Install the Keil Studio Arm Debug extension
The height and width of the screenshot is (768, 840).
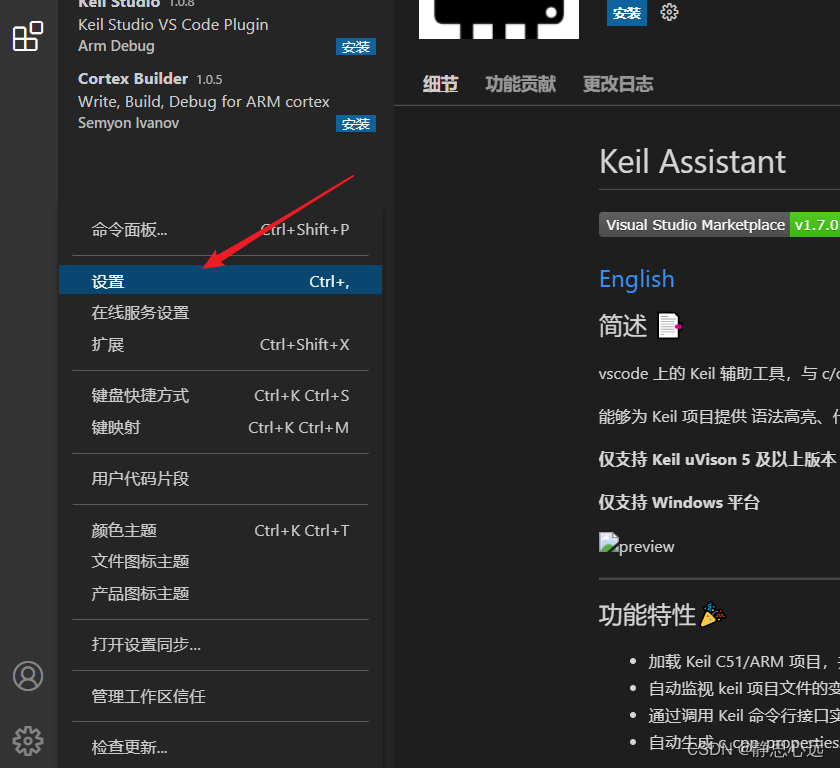pyautogui.click(x=356, y=47)
